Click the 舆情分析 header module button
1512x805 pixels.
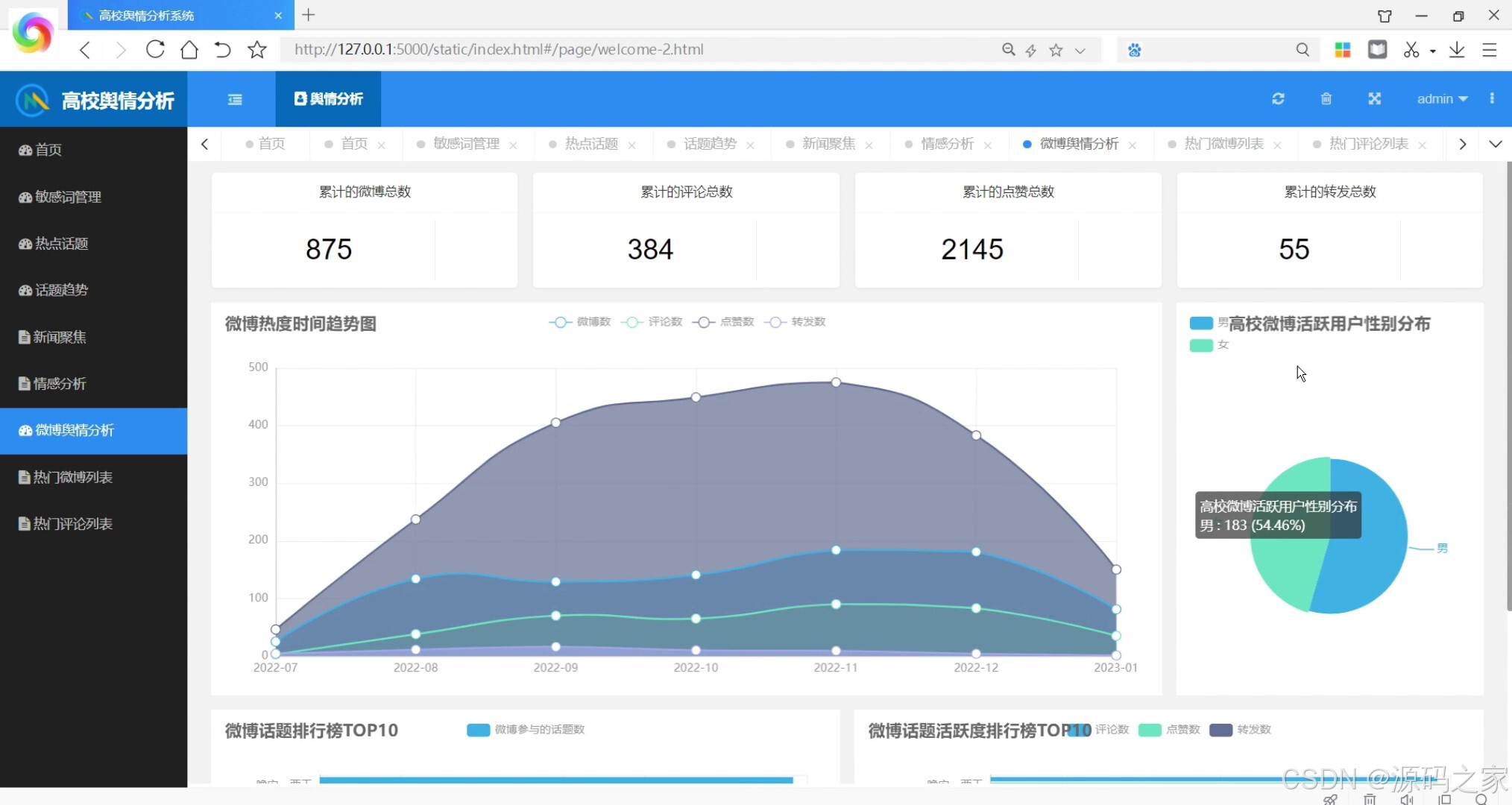[328, 99]
